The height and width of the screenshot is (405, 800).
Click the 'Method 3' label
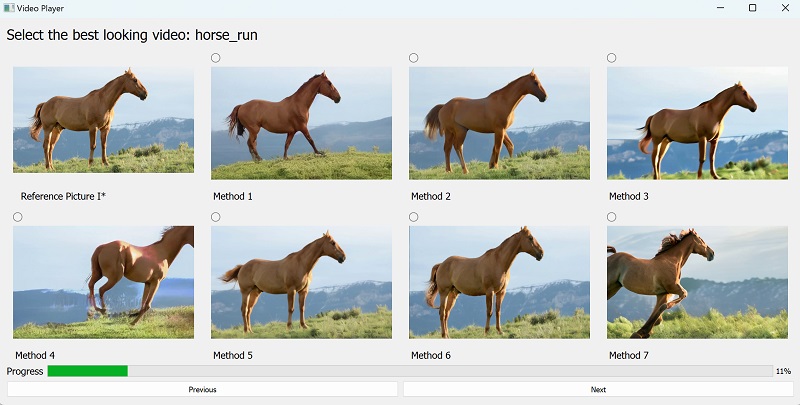pos(629,196)
